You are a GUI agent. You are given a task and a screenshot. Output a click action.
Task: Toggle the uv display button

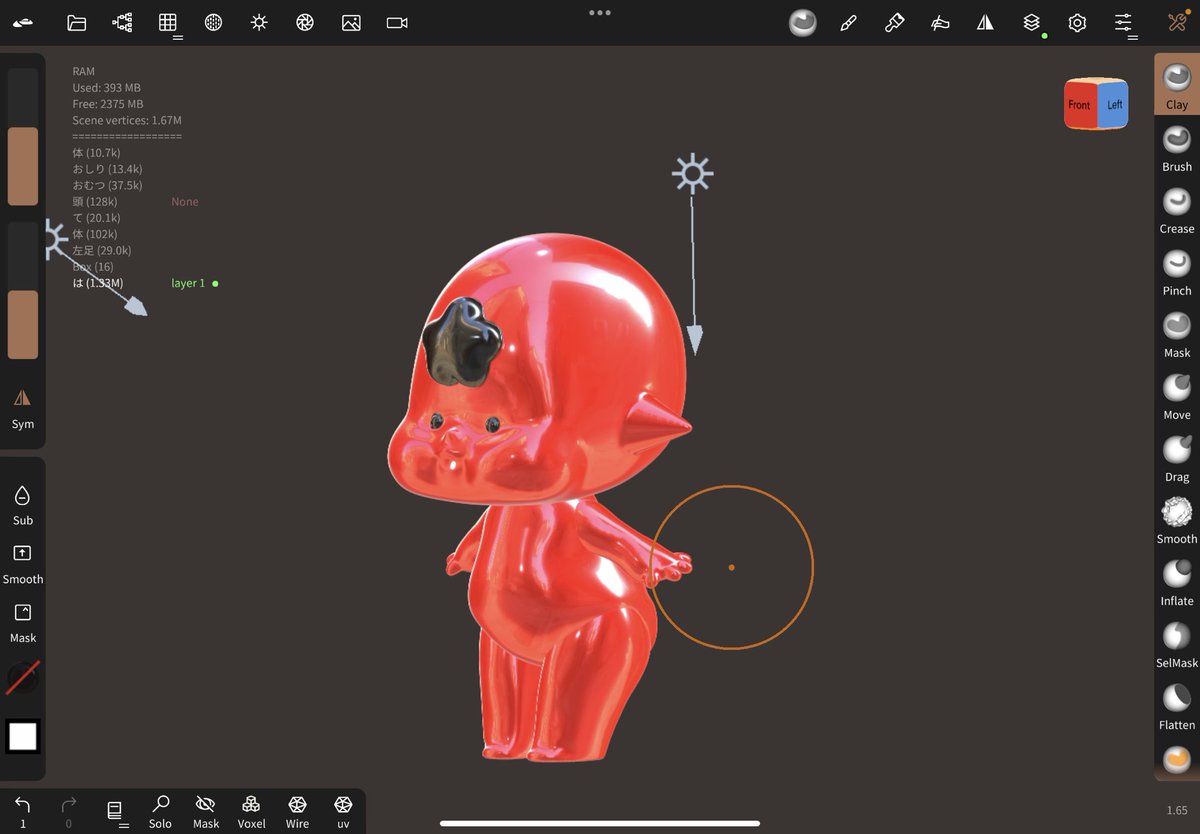point(343,811)
